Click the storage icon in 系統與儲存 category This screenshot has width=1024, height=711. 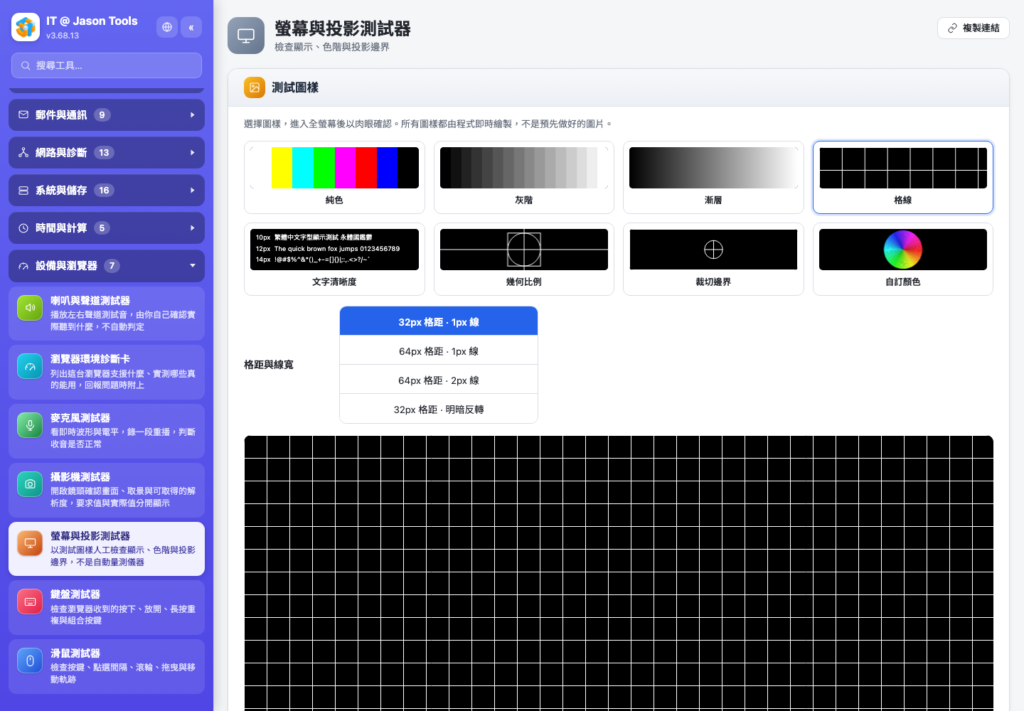24,191
